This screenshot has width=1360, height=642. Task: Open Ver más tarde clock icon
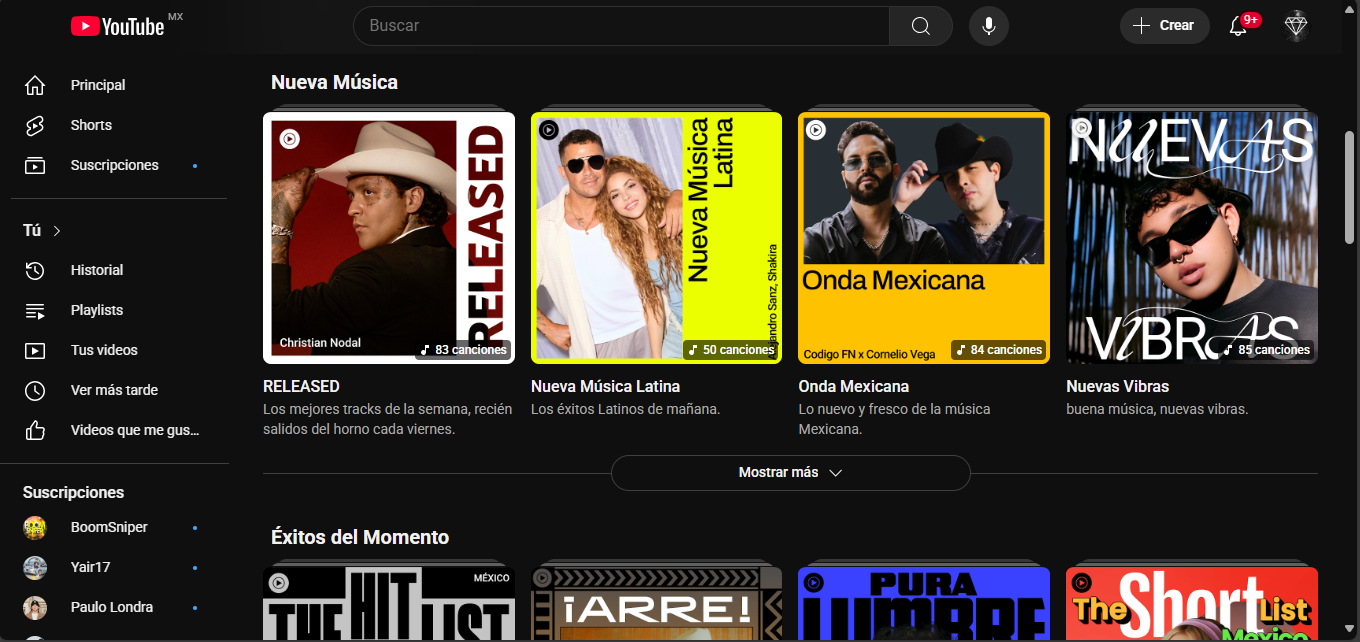coord(35,390)
